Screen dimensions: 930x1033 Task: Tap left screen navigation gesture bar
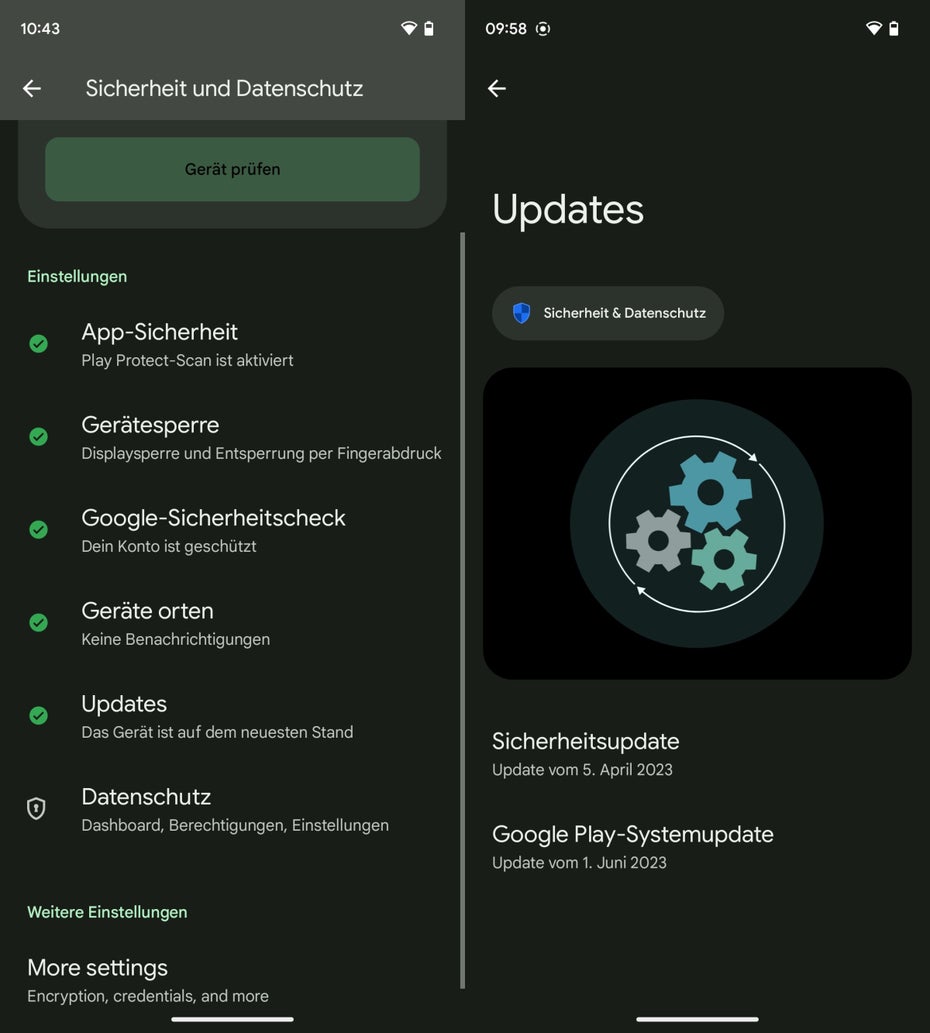(232, 1019)
